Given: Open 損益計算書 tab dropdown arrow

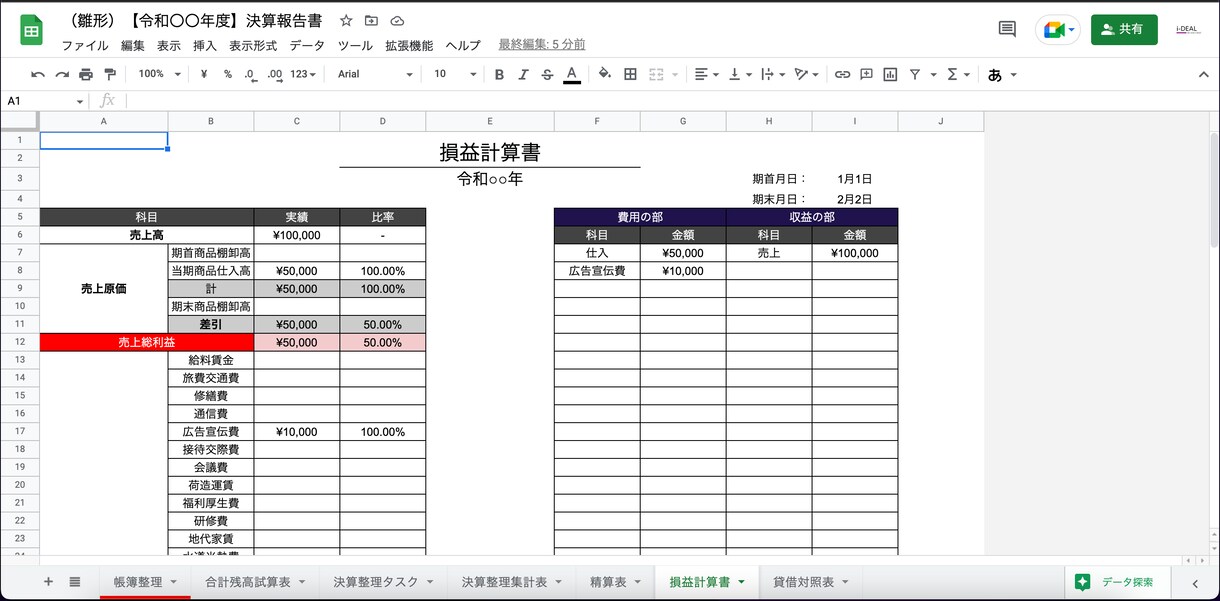Looking at the screenshot, I should pos(741,582).
